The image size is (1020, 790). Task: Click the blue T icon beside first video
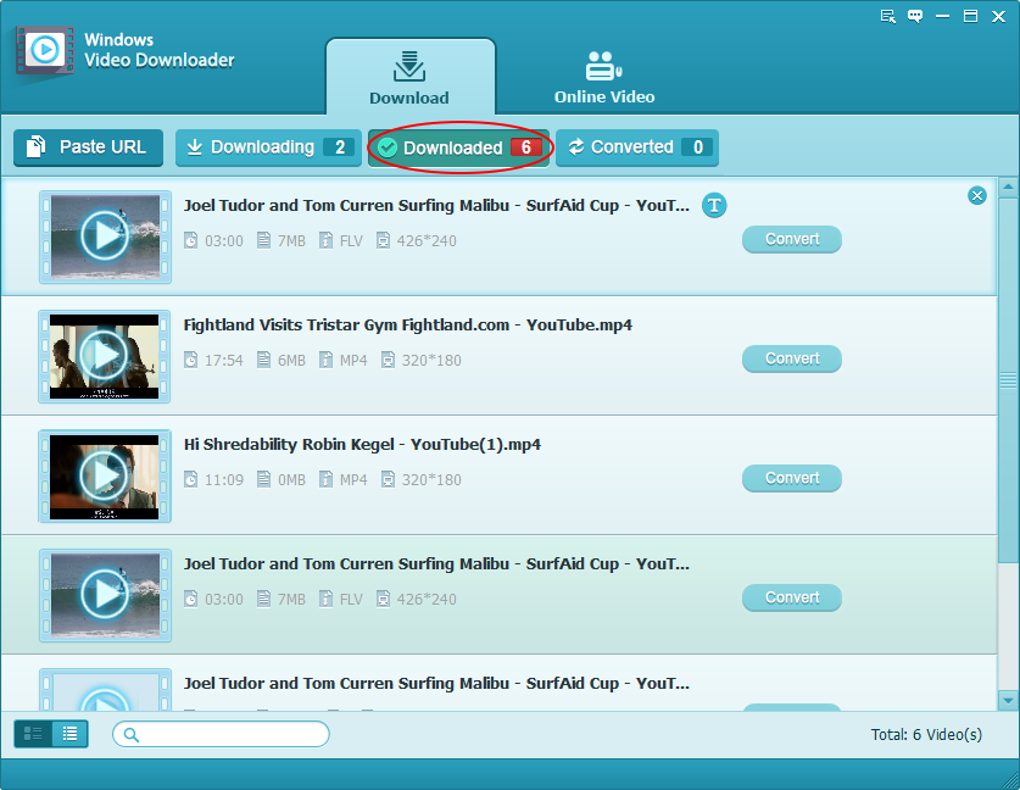click(x=714, y=206)
